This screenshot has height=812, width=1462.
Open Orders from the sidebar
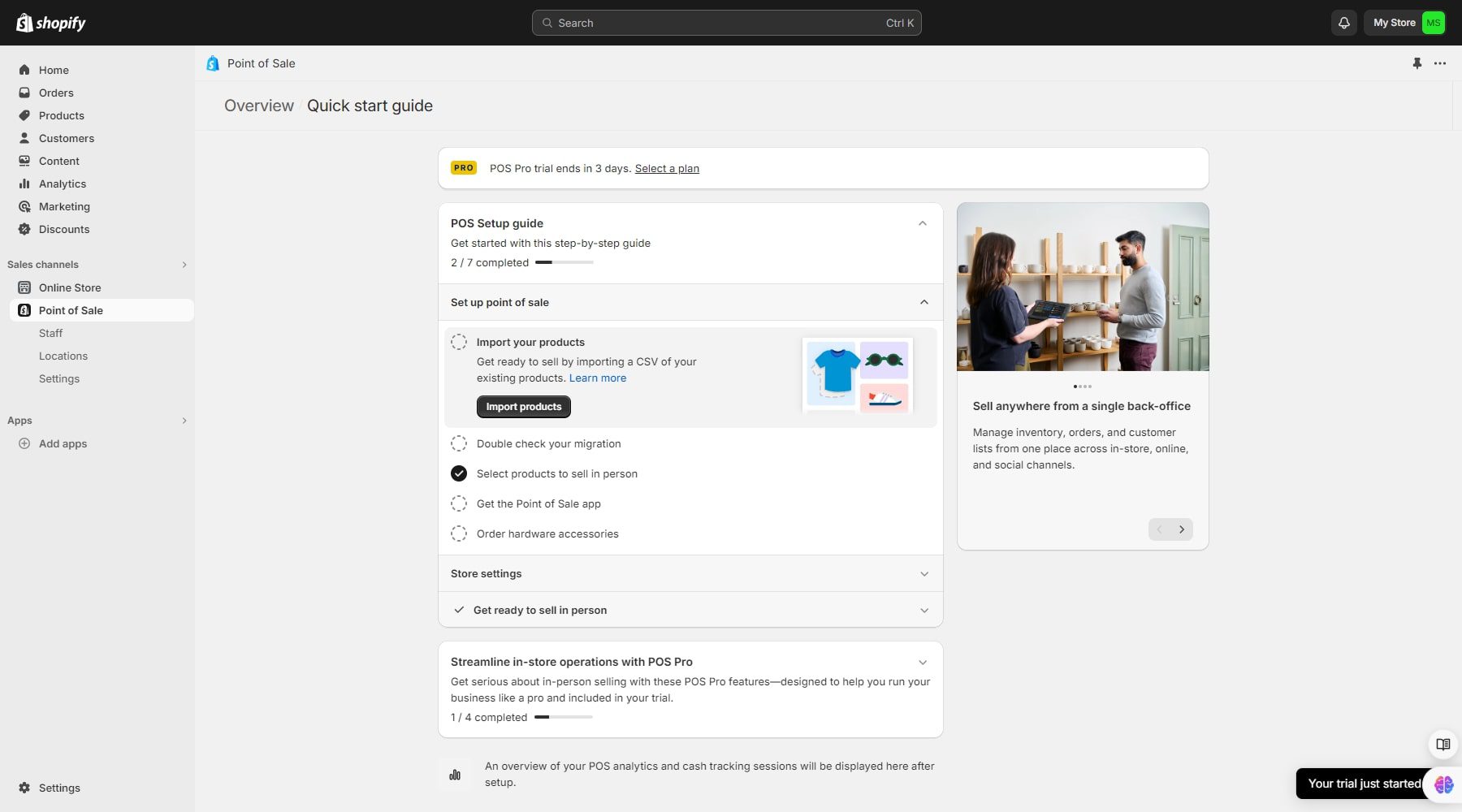pyautogui.click(x=56, y=93)
